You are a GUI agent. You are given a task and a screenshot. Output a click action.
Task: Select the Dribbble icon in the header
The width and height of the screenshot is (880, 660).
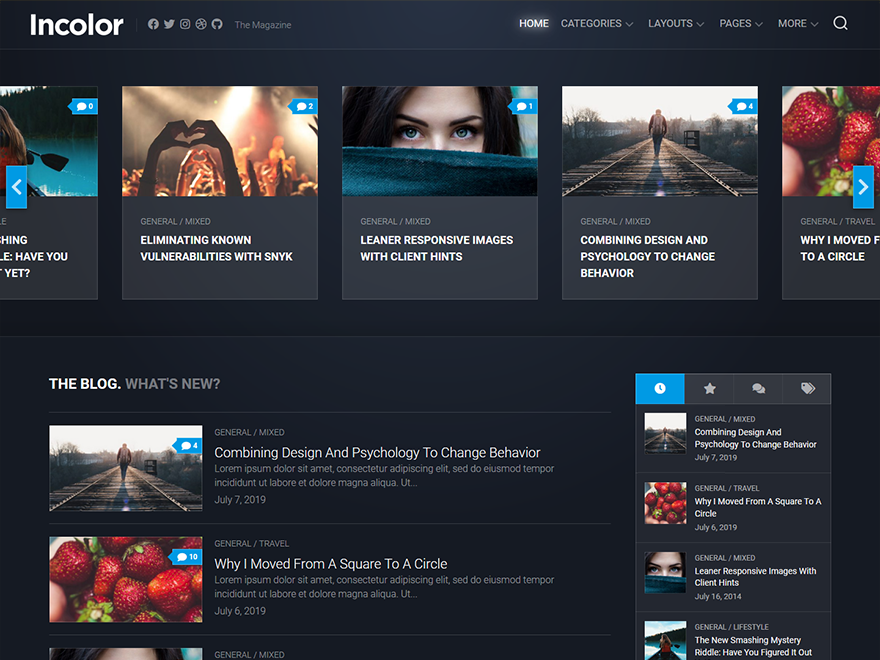coord(202,23)
